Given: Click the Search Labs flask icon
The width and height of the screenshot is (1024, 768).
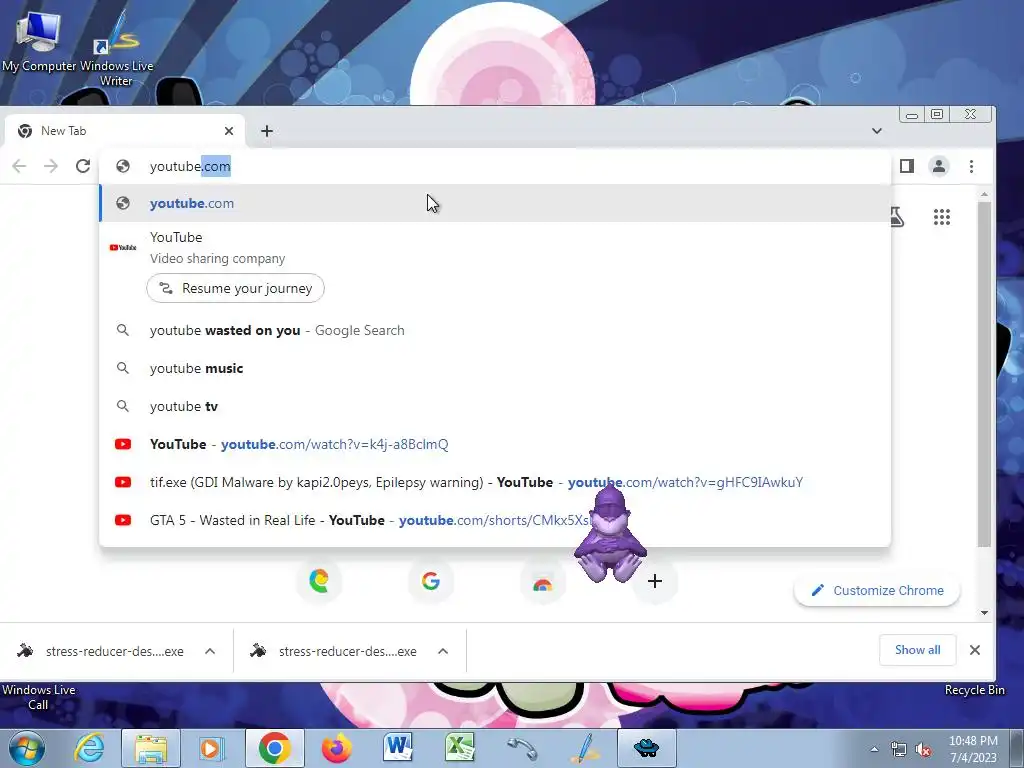Looking at the screenshot, I should click(x=897, y=217).
